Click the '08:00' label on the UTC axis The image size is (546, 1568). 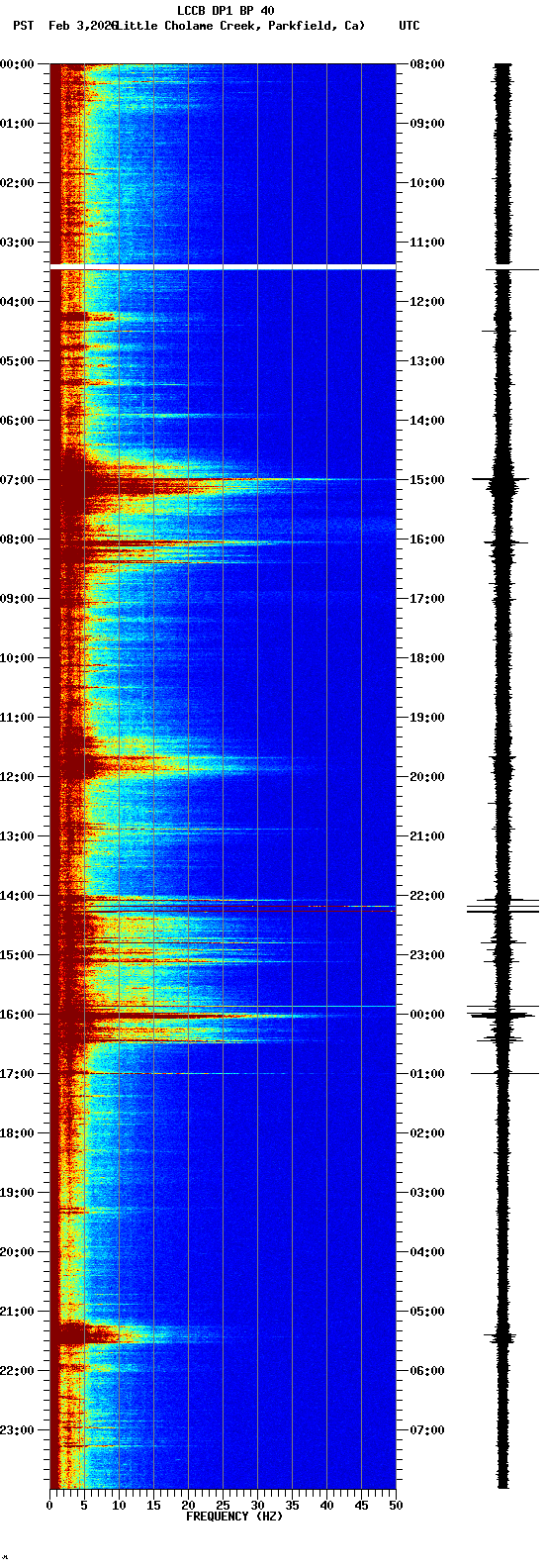pyautogui.click(x=427, y=64)
